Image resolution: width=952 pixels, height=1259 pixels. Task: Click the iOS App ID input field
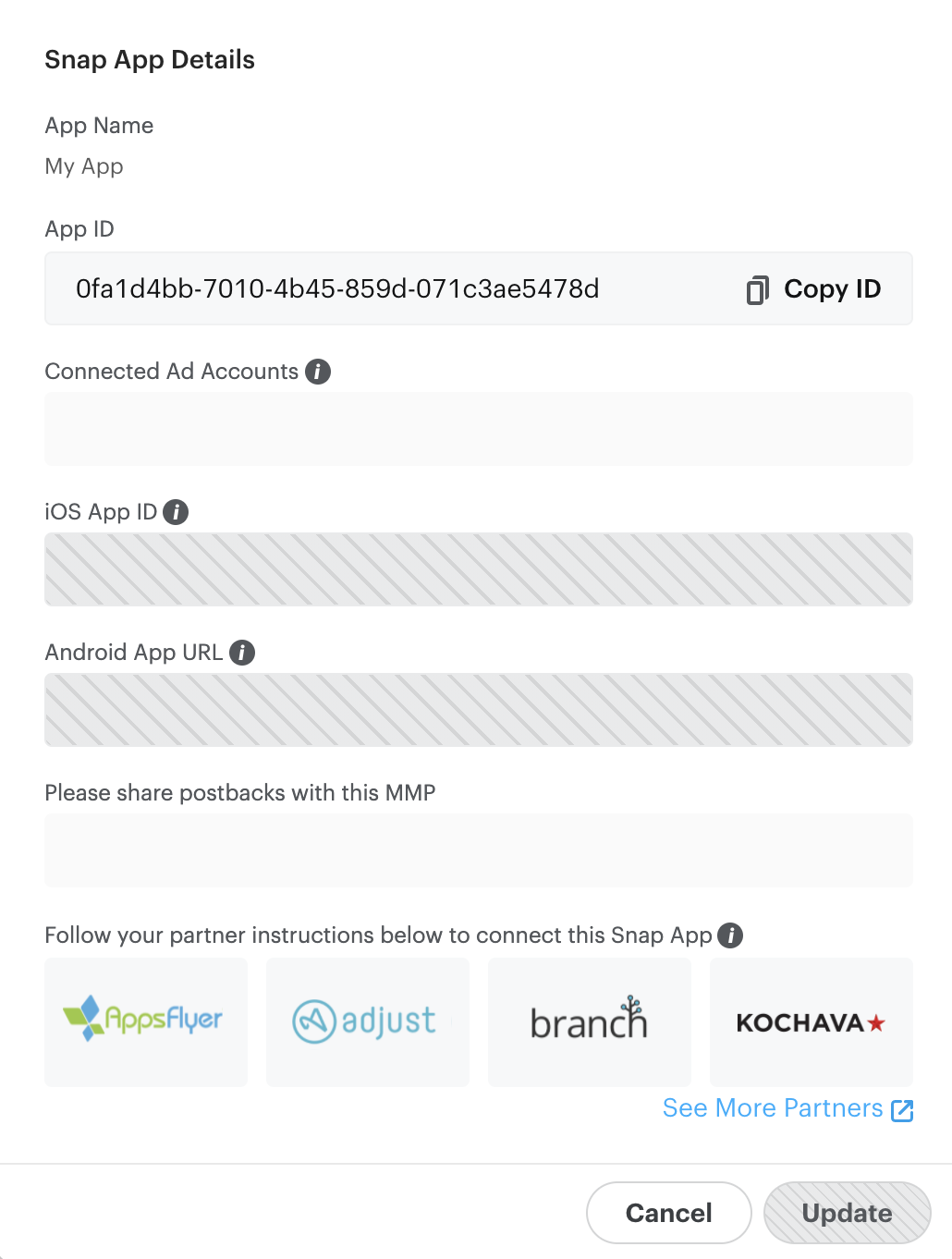(479, 569)
